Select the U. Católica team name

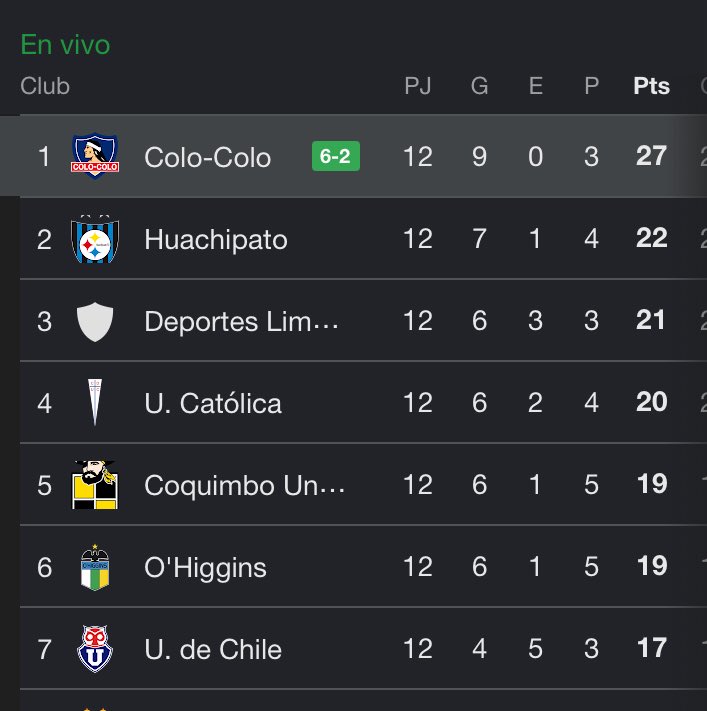(x=213, y=403)
